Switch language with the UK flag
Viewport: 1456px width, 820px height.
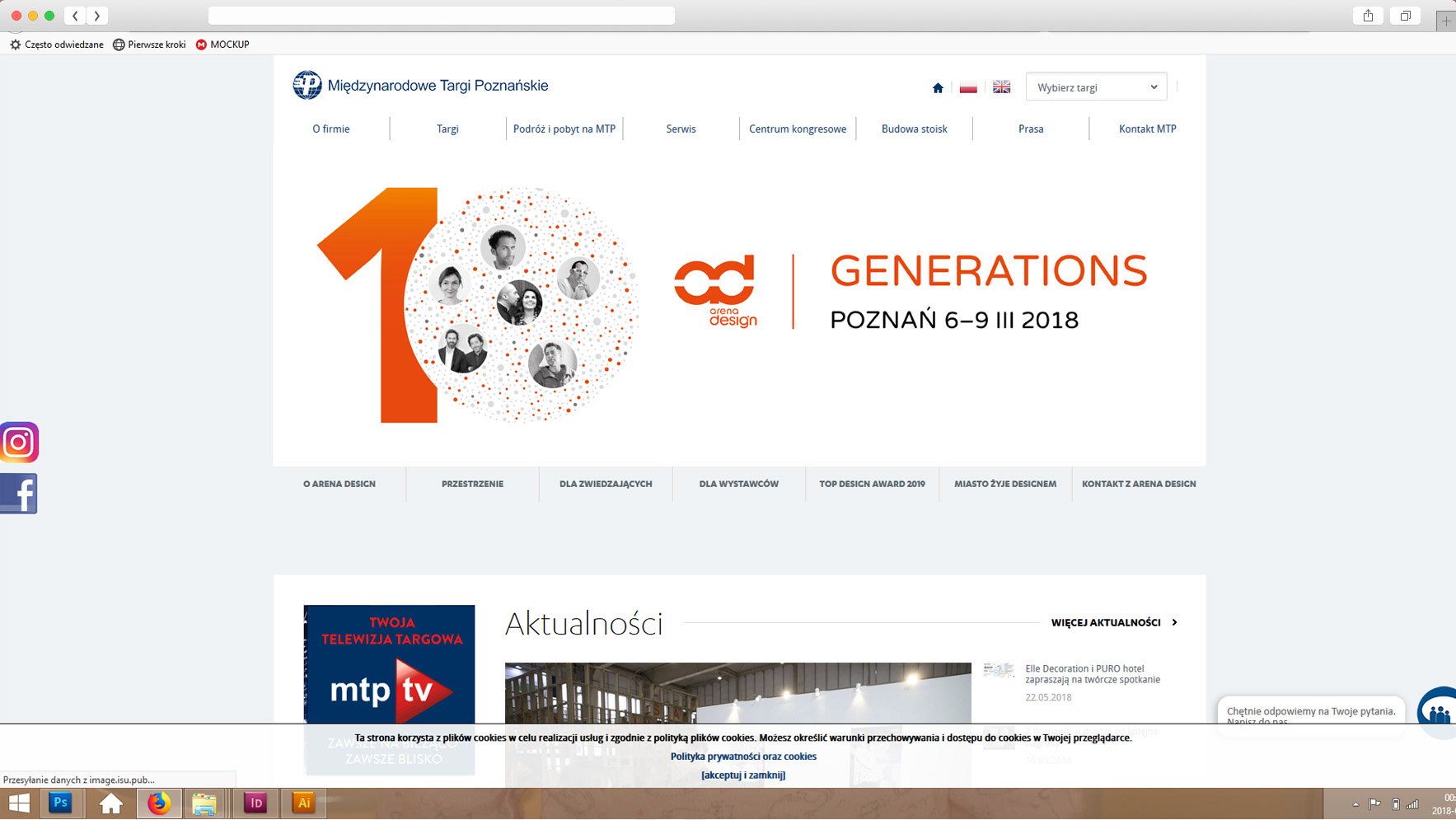(1001, 87)
